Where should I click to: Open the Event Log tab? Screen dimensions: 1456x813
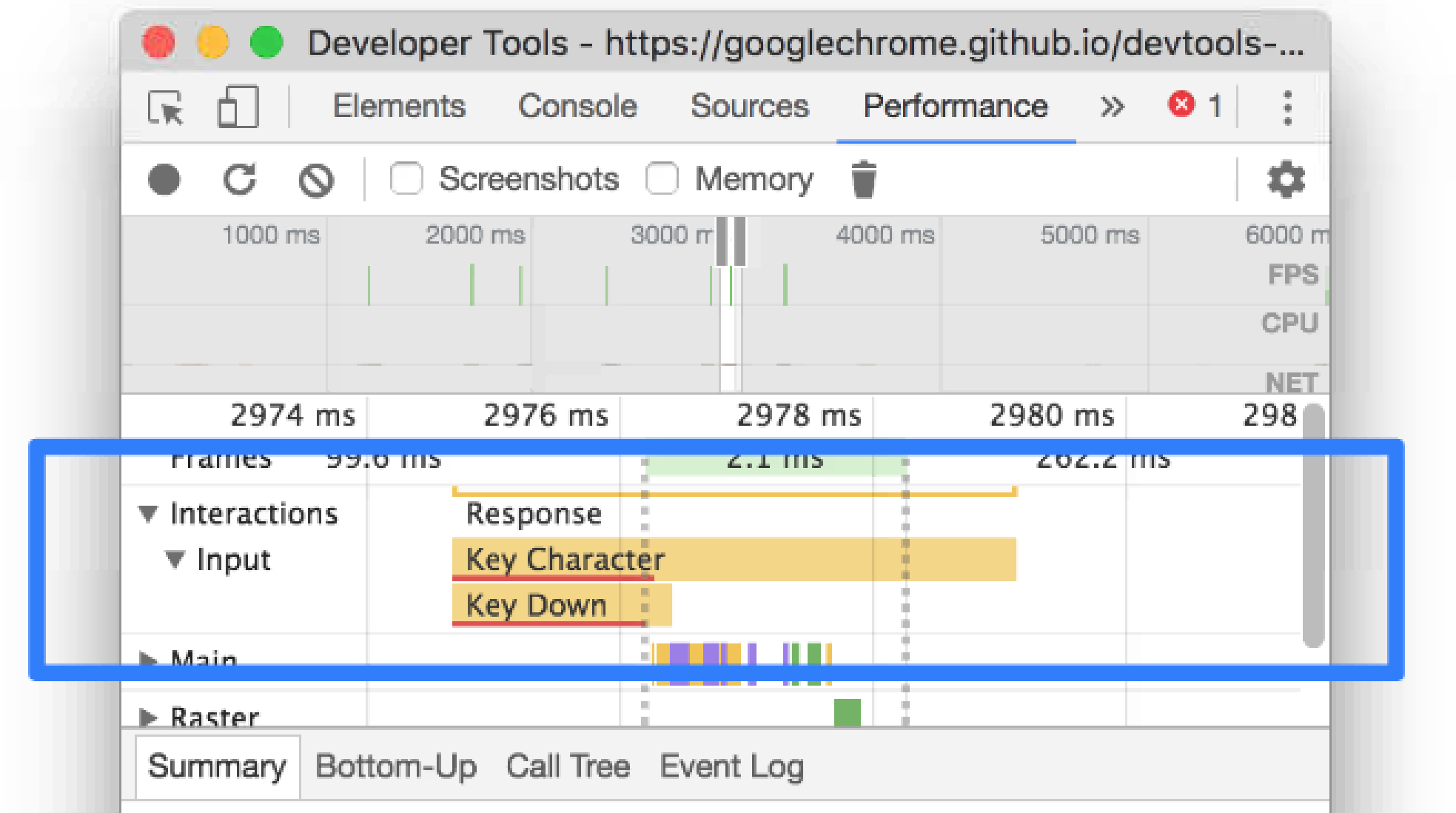click(731, 766)
